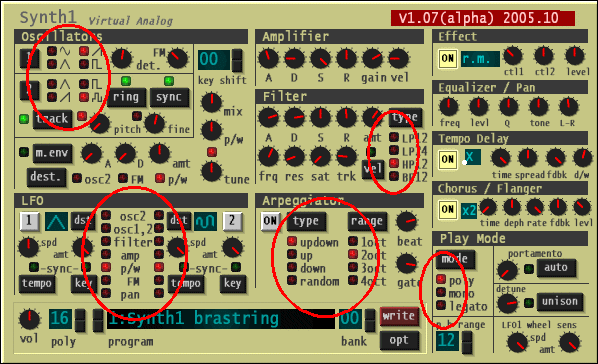The width and height of the screenshot is (598, 364).
Task: Select oscillator 1 sawtooth wave LED
Action: 84,51
